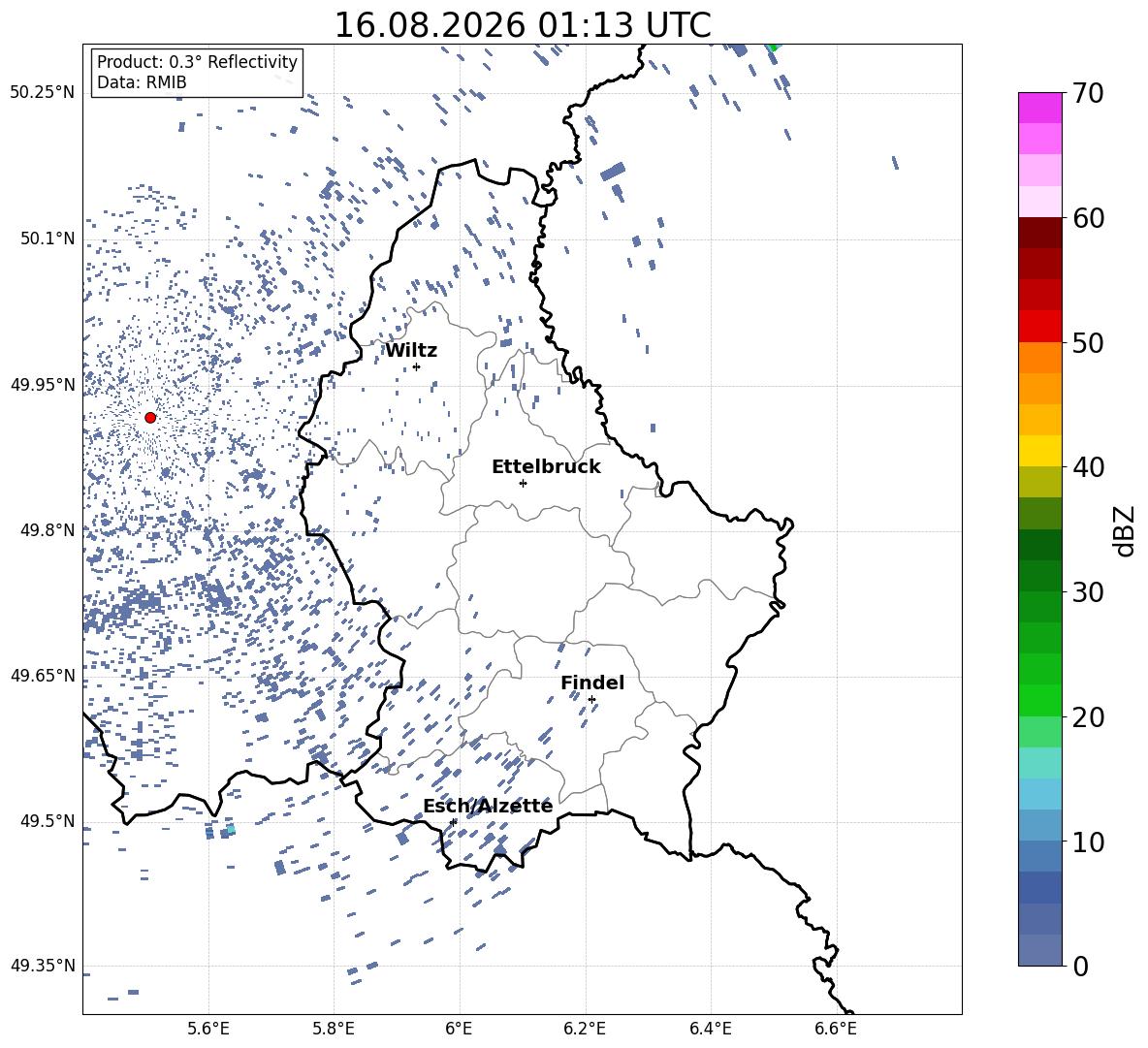The height and width of the screenshot is (1048, 1148).
Task: Click the 16.08.2026 01:13 UTC title
Action: point(523,25)
